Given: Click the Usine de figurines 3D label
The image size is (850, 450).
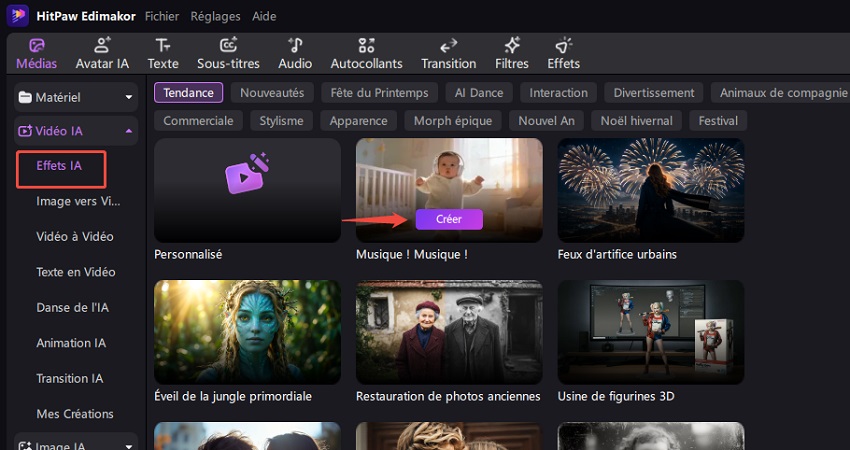Looking at the screenshot, I should tap(616, 396).
